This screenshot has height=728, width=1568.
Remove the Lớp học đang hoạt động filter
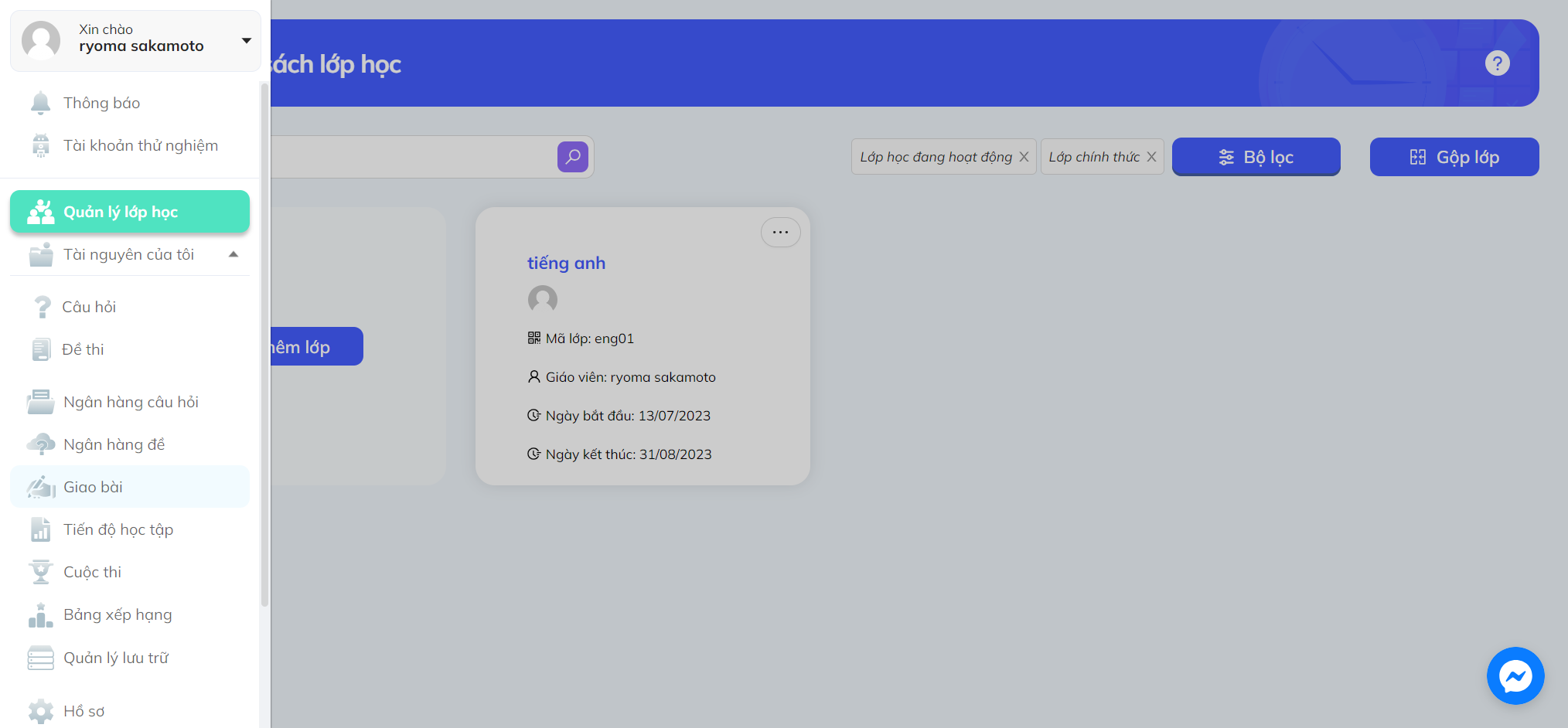tap(1024, 157)
